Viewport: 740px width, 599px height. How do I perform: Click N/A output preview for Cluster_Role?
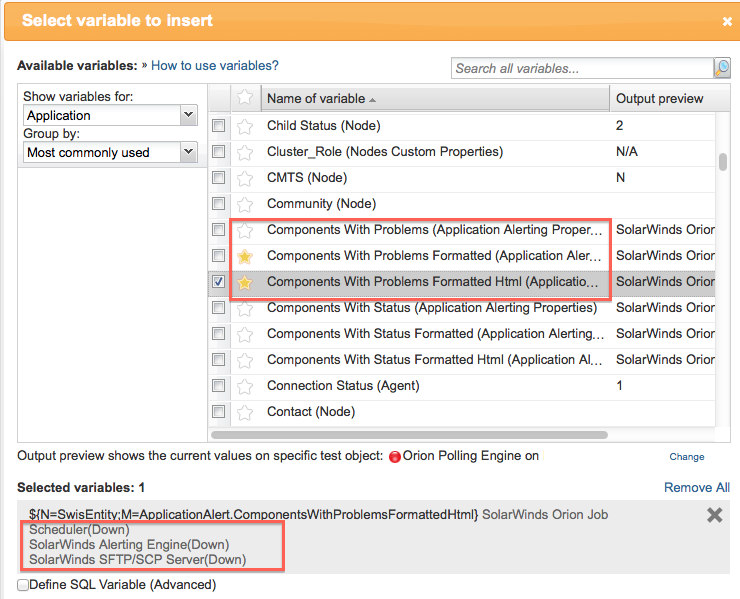coord(627,152)
